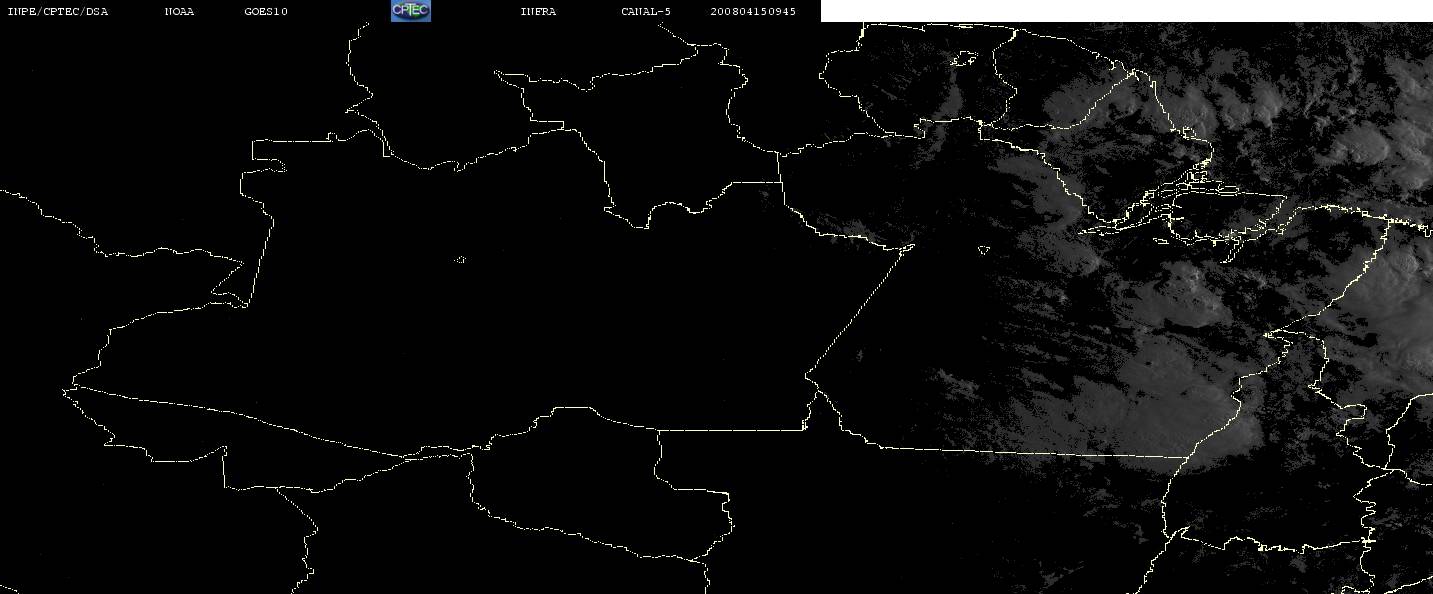Select the INPE/CPTEC/DSA header label
1433x594 pixels.
pyautogui.click(x=57, y=12)
